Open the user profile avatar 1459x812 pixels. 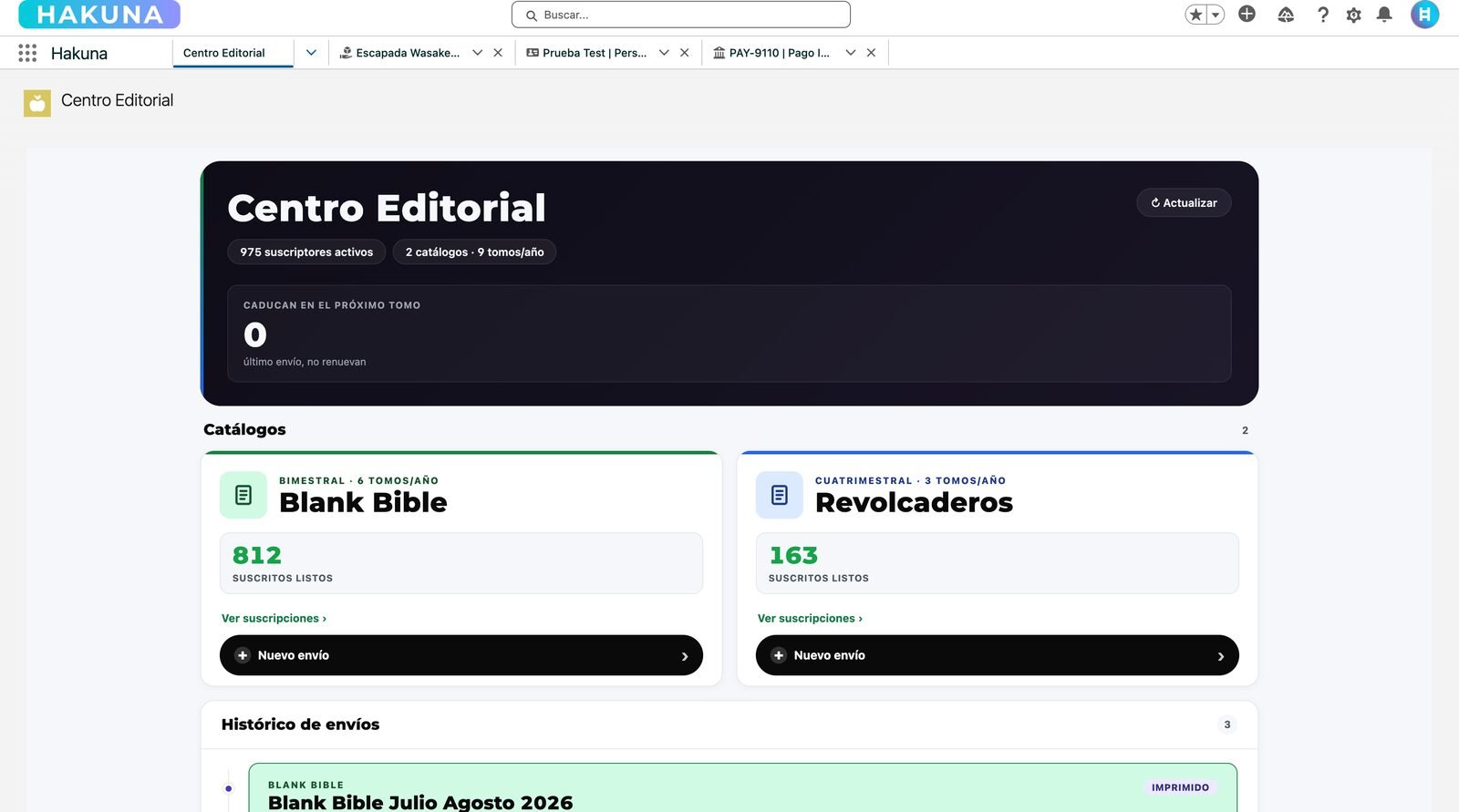coord(1424,15)
